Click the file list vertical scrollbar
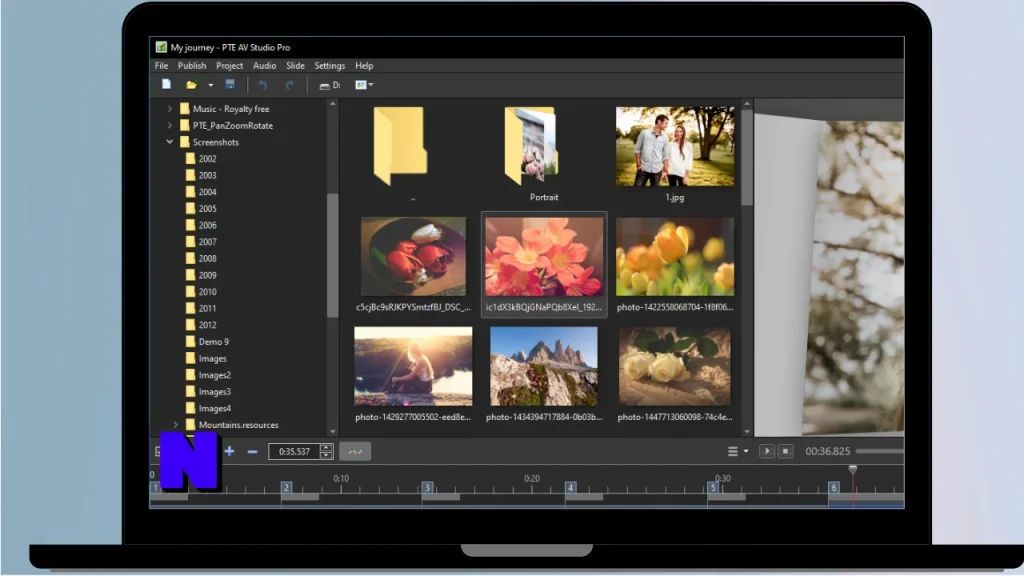1024x576 pixels. (x=747, y=157)
